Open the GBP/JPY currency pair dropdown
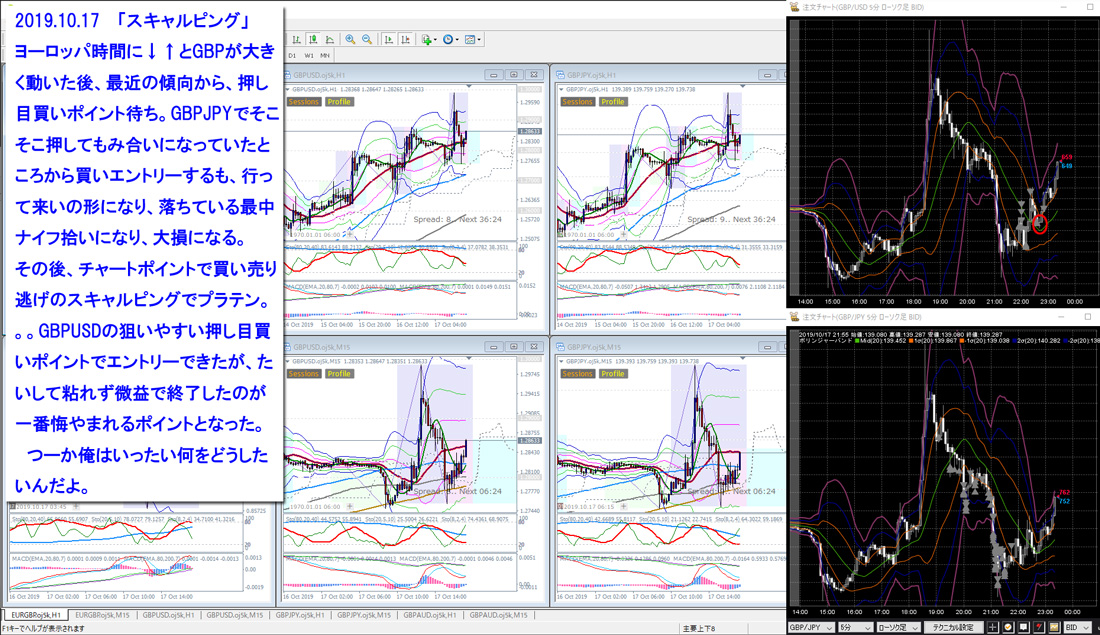This screenshot has height=635, width=1100. pos(809,627)
